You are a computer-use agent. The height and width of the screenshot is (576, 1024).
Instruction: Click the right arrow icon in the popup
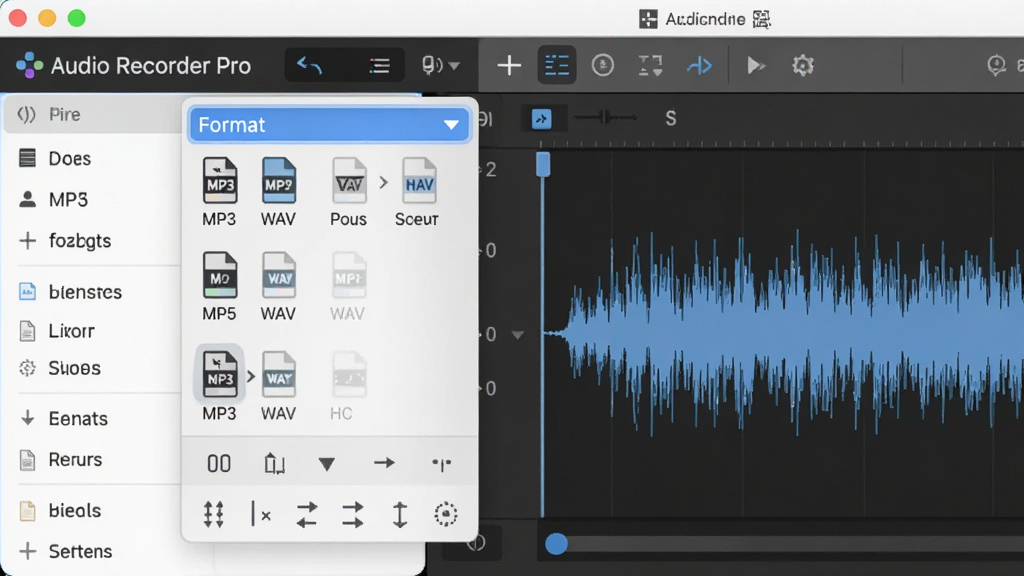[x=384, y=463]
